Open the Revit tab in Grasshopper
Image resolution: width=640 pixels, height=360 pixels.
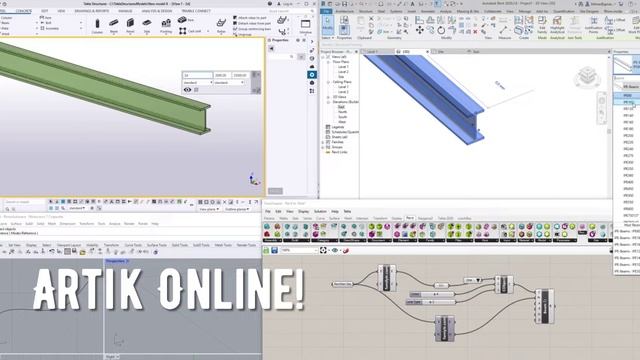410,218
